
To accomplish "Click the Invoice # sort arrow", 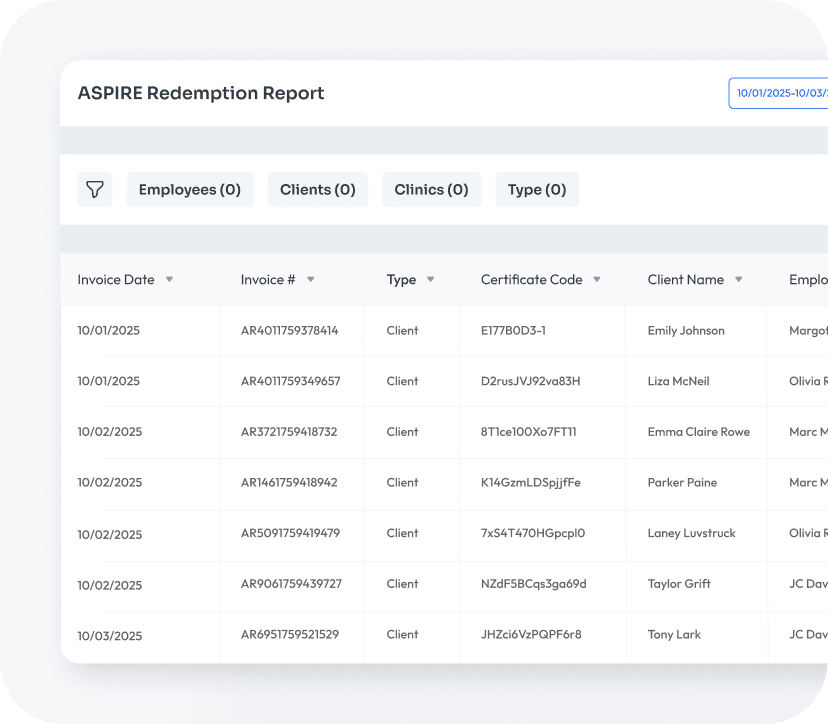I will pyautogui.click(x=310, y=280).
